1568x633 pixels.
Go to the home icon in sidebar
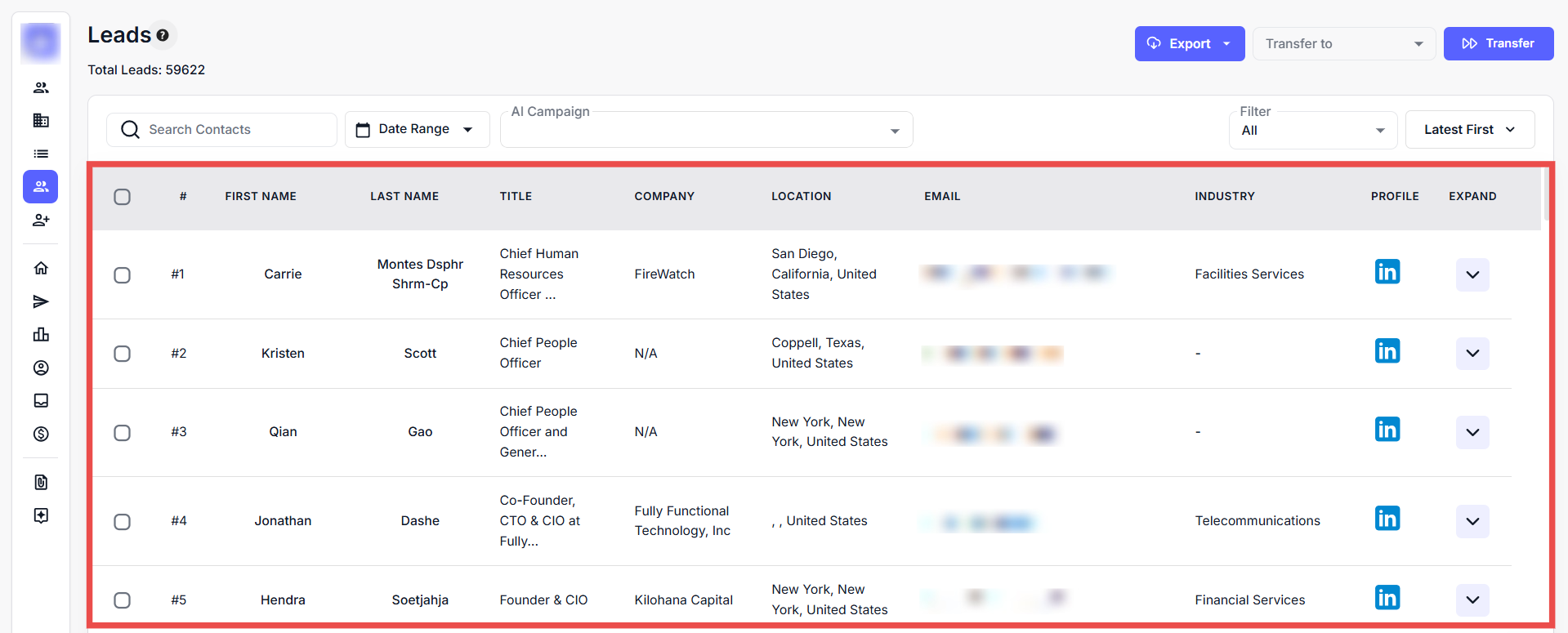[x=41, y=269]
